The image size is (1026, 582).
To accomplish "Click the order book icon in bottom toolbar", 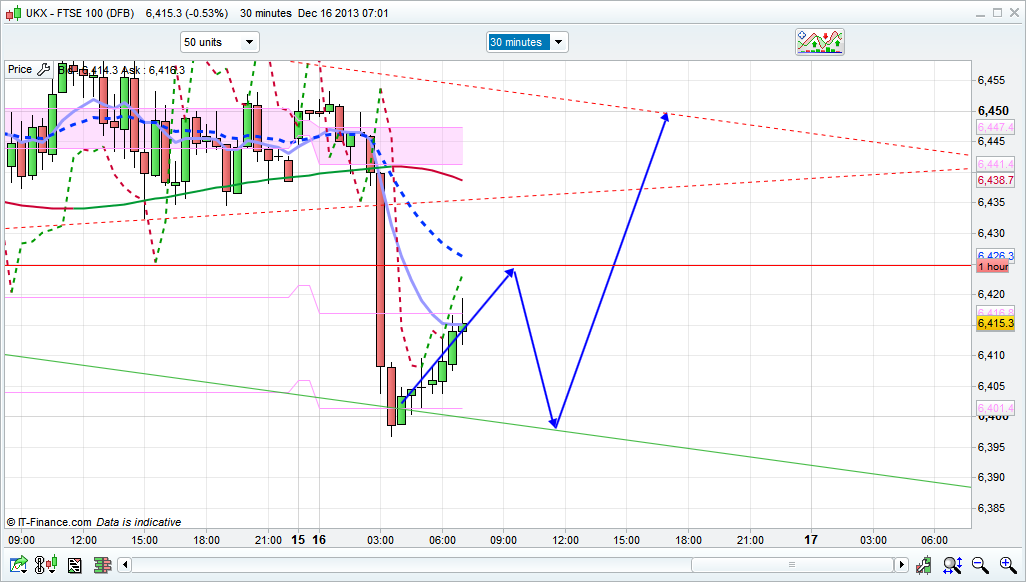I will [101, 566].
